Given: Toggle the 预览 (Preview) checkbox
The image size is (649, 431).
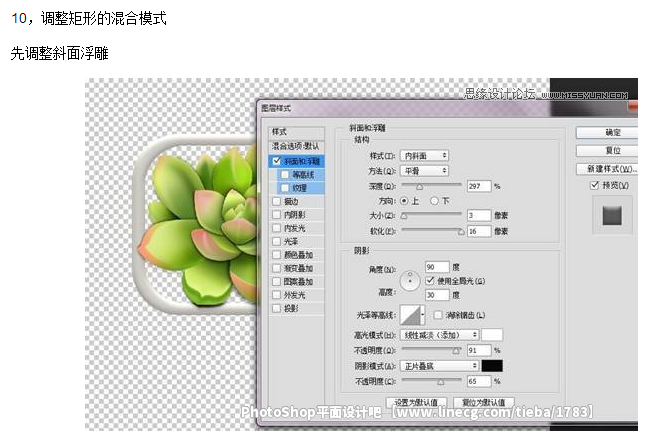Looking at the screenshot, I should [595, 185].
